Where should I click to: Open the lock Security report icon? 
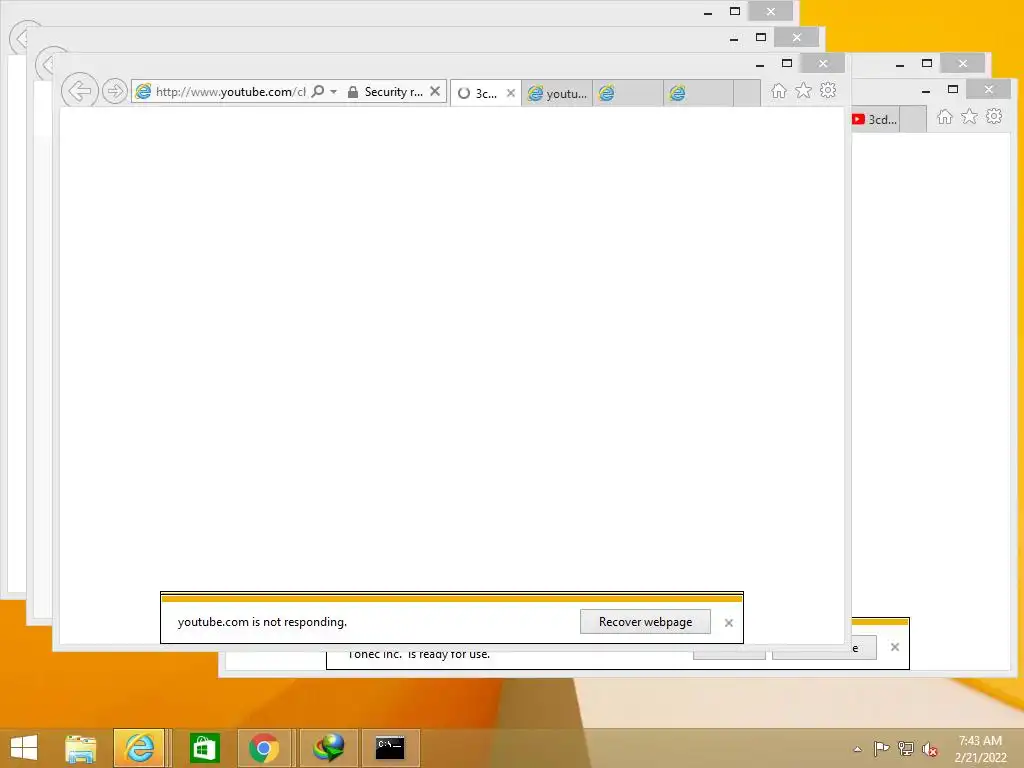point(353,92)
